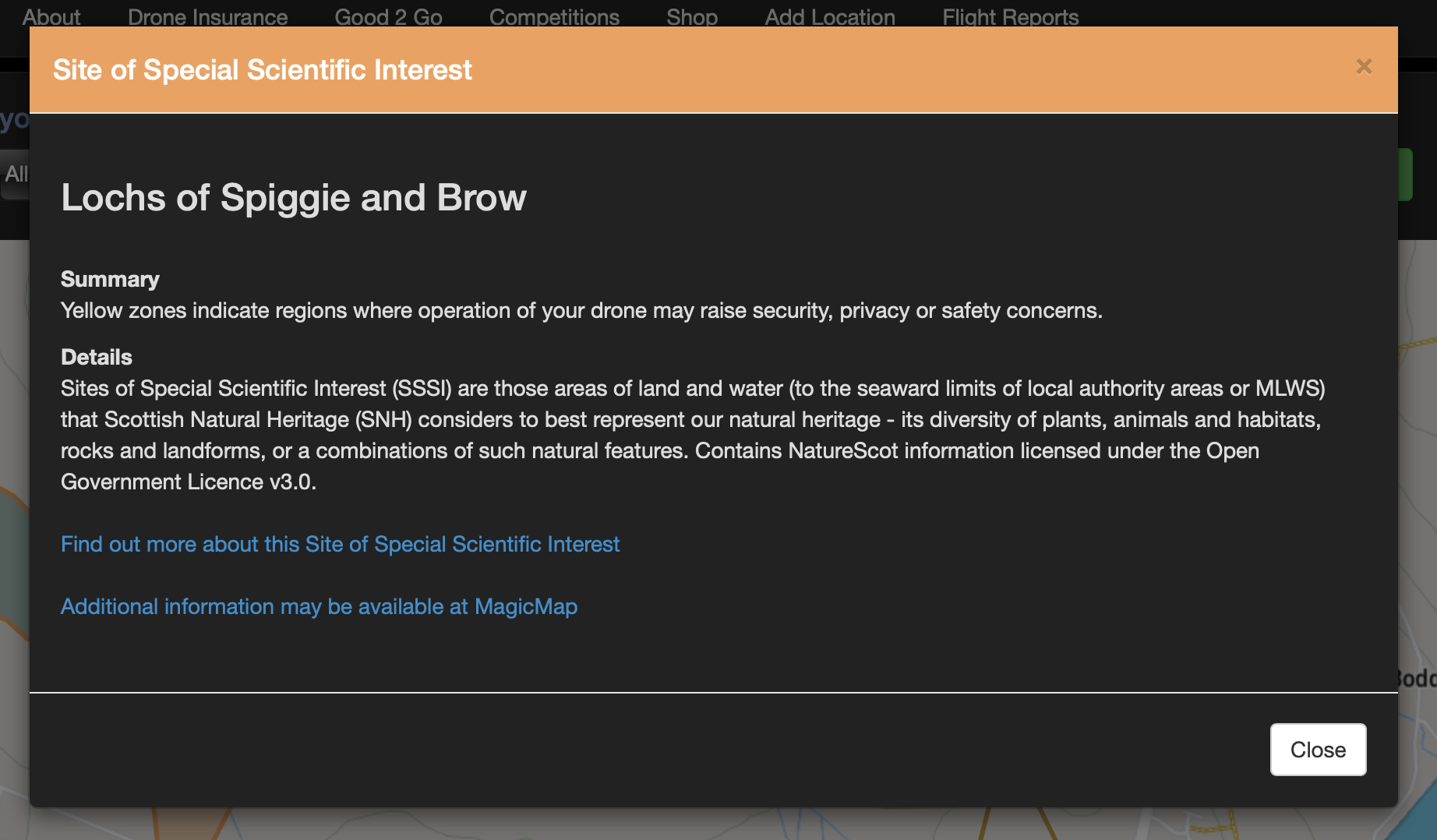Viewport: 1437px width, 840px height.
Task: Click the partially hidden All filter on the left
Action: pyautogui.click(x=15, y=174)
